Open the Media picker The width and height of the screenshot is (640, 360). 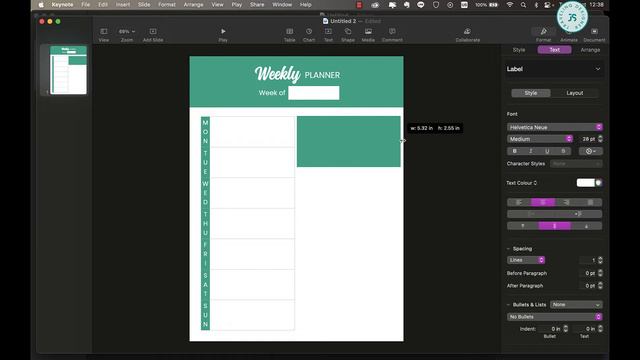368,35
